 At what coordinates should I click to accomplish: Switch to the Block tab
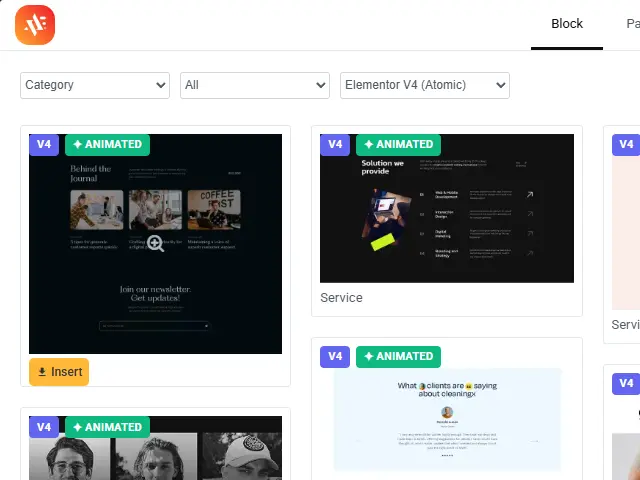point(567,24)
